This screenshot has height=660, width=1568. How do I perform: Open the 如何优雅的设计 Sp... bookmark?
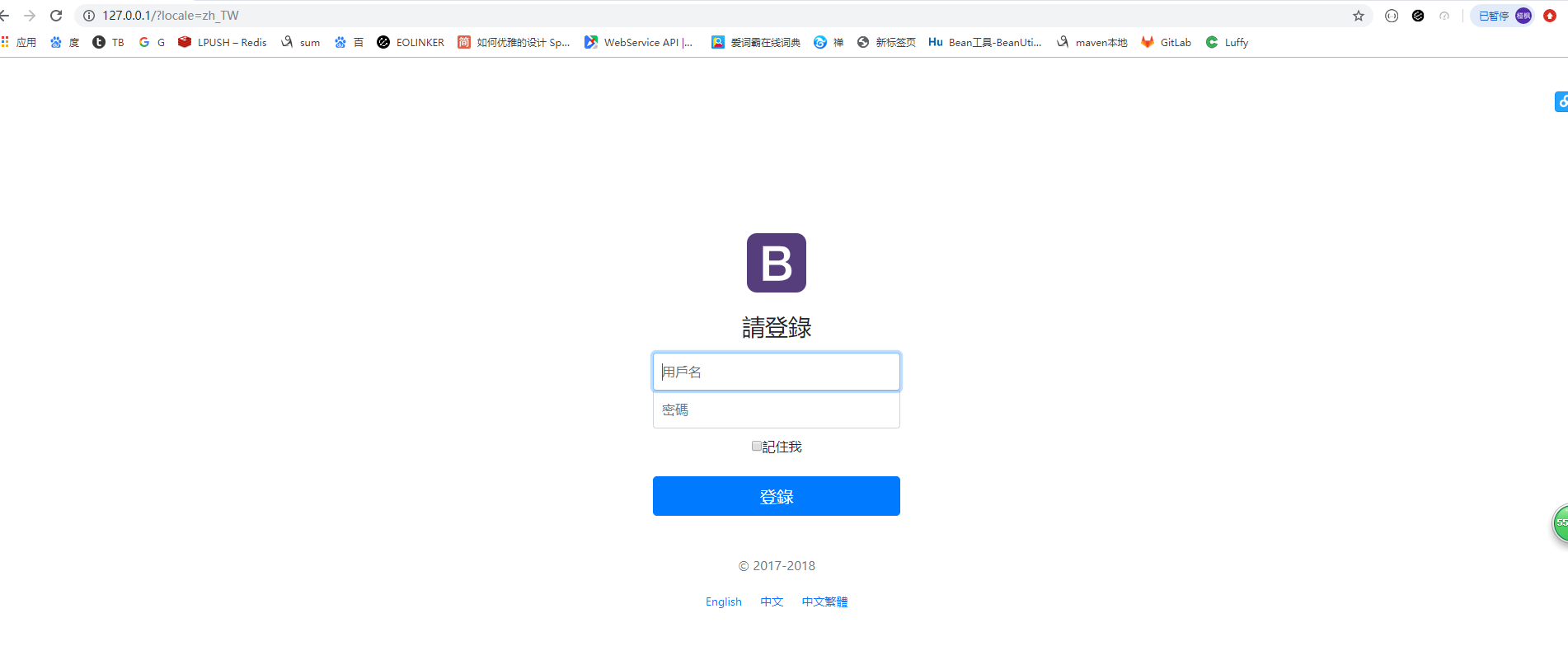[514, 42]
